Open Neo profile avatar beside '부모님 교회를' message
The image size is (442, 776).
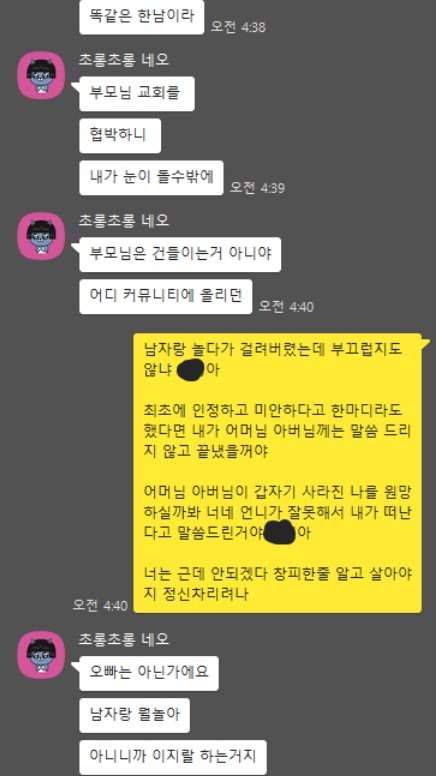click(x=42, y=75)
